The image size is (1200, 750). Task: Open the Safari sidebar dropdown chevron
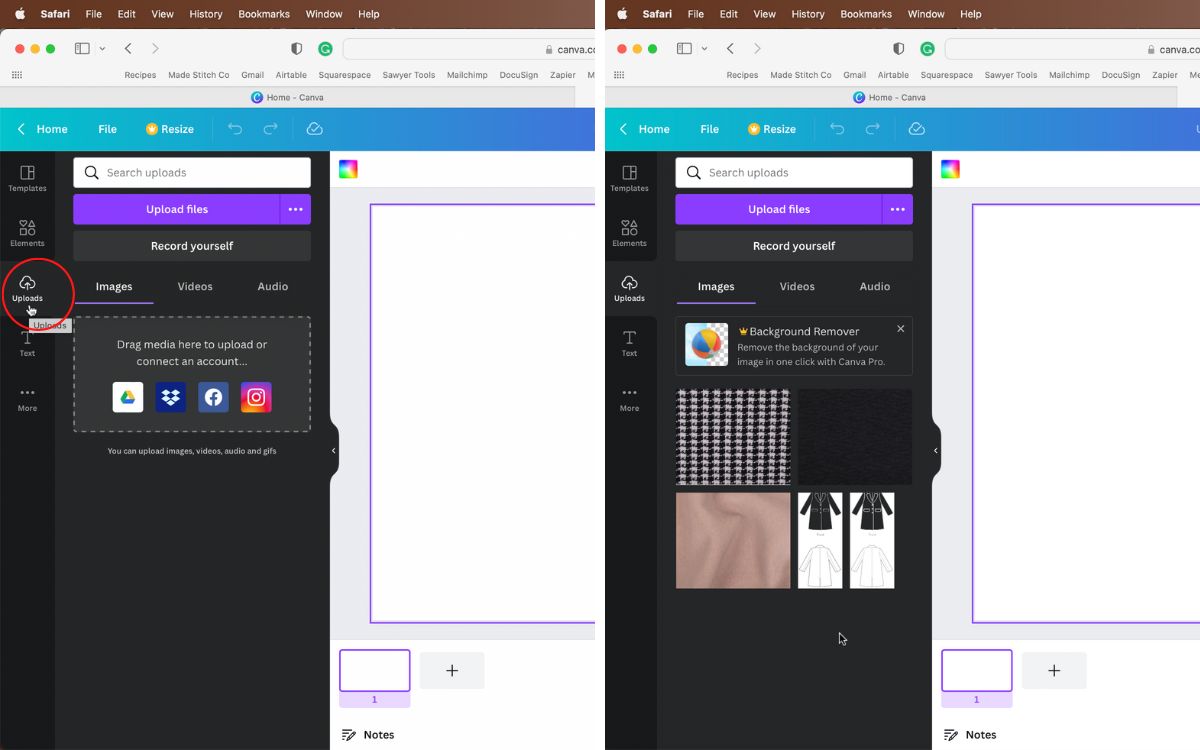pos(100,48)
